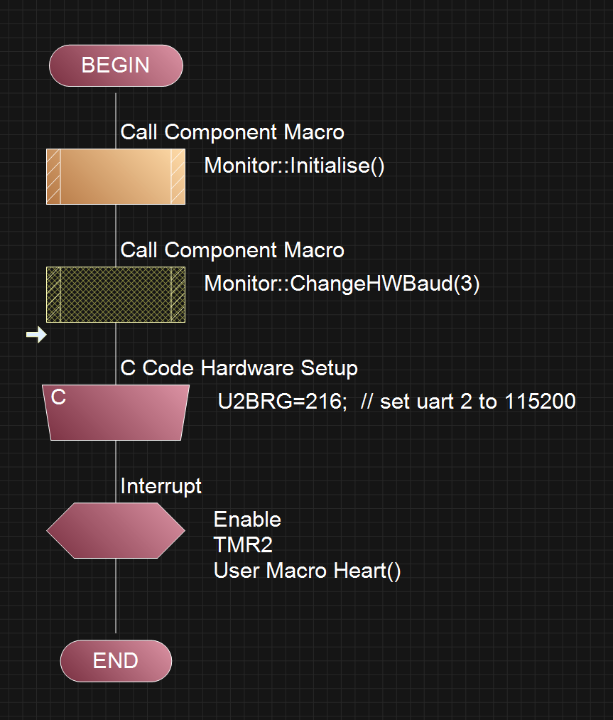Click 'Call Component Macro' label above ChangeHWBaud block

[232, 250]
